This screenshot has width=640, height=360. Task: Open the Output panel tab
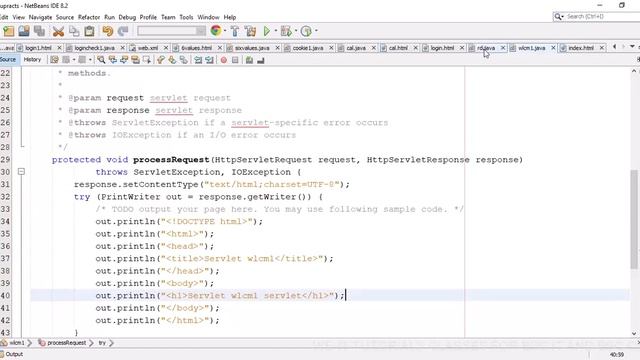tap(12, 354)
